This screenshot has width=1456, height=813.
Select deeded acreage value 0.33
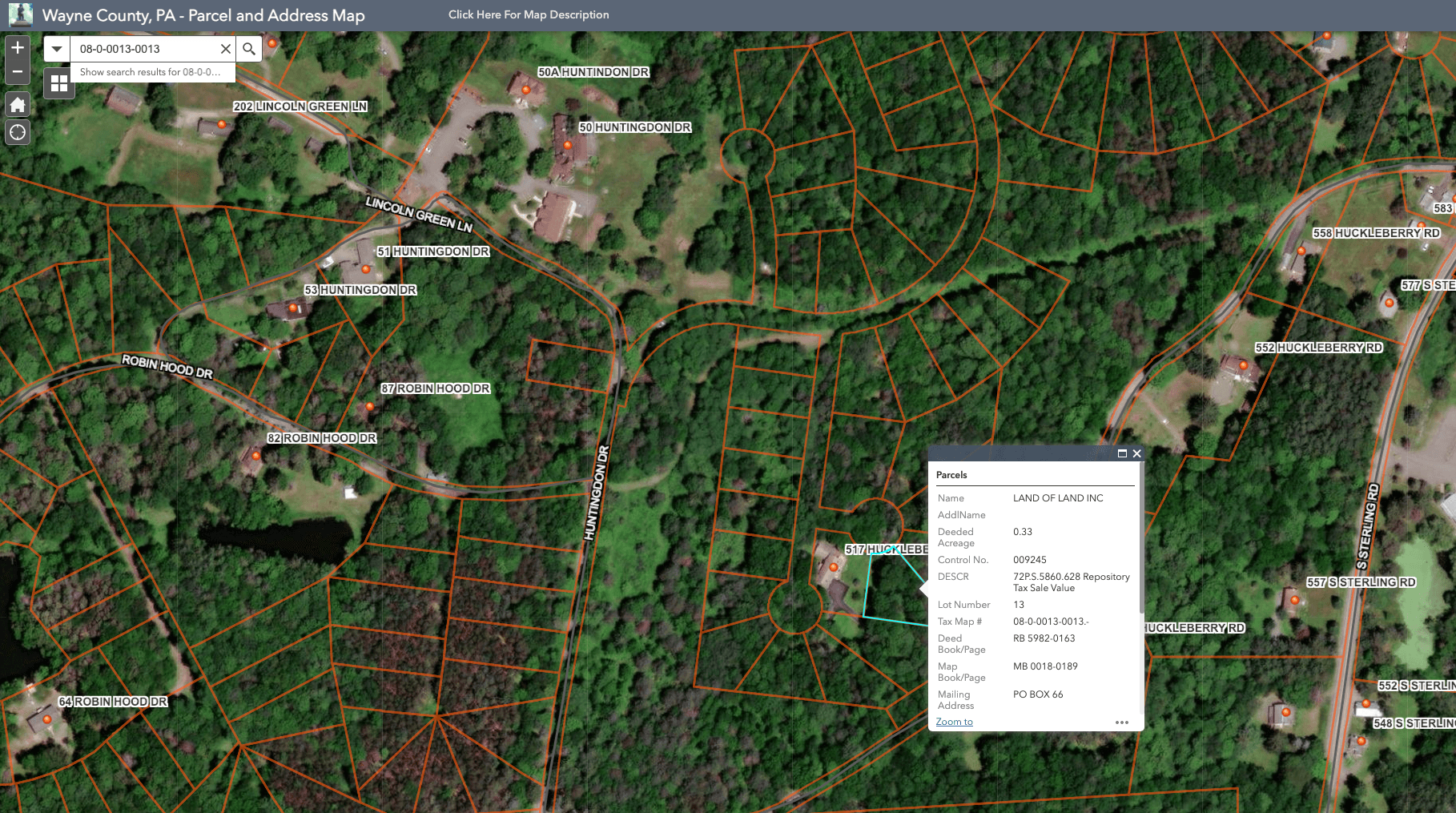click(x=1023, y=532)
